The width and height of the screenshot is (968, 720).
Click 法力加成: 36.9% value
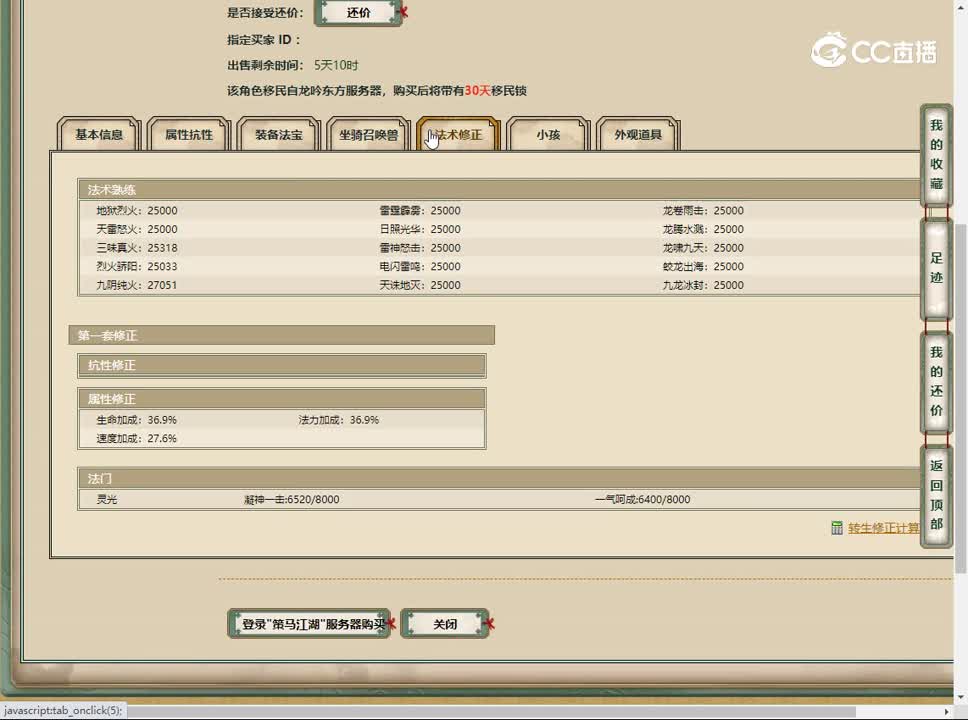338,420
